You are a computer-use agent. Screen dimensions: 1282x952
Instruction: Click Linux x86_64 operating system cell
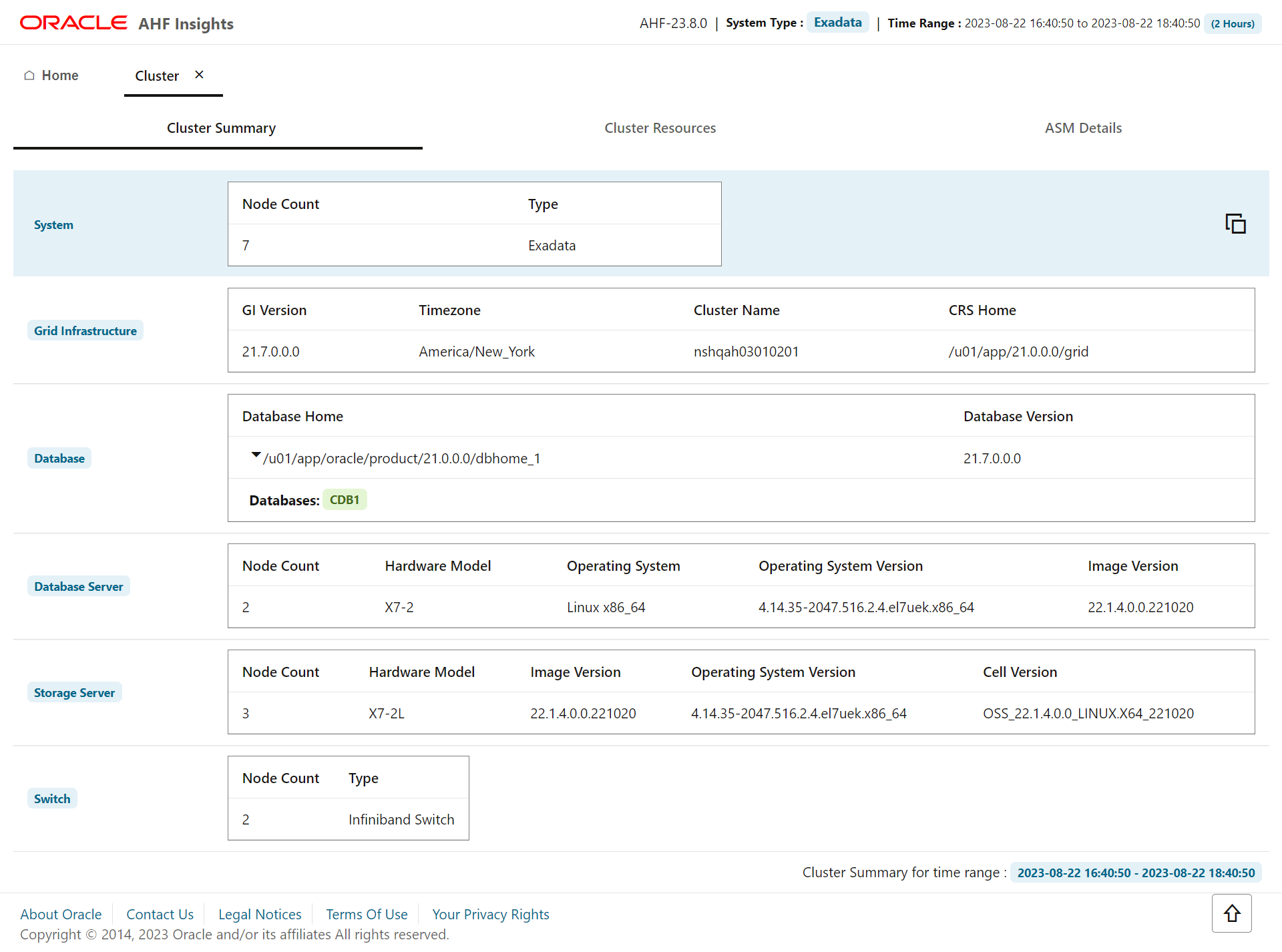click(606, 608)
